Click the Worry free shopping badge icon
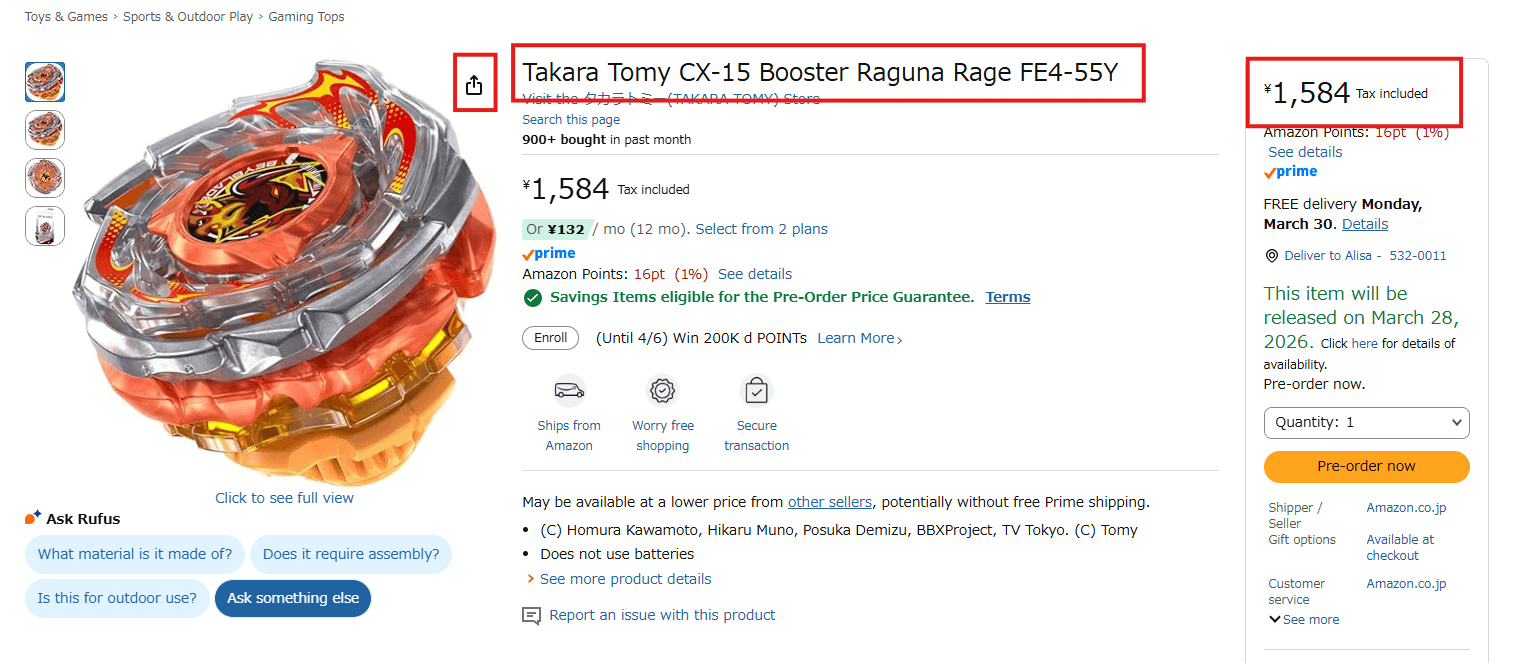Screen dimensions: 1534x663 (662, 390)
